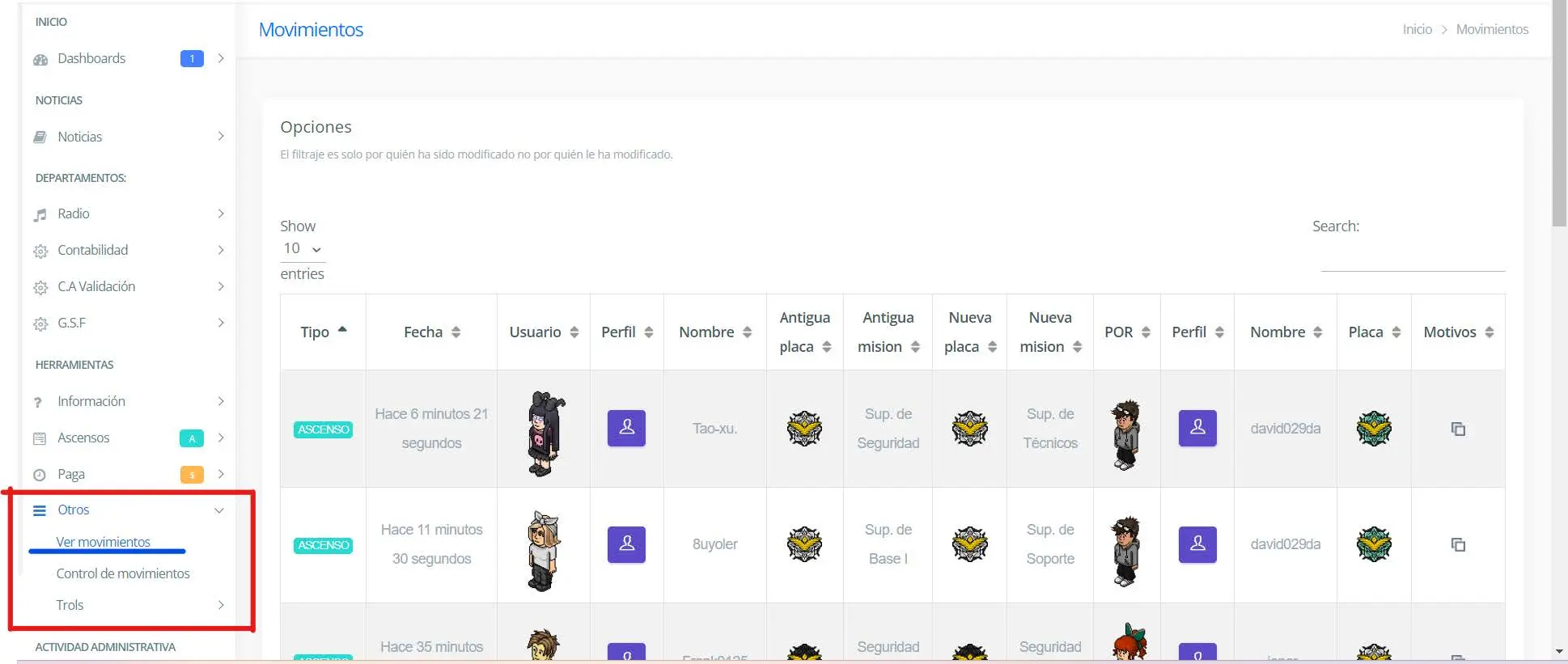
Task: Click Placa badge of david029da first row
Action: coord(1374,429)
